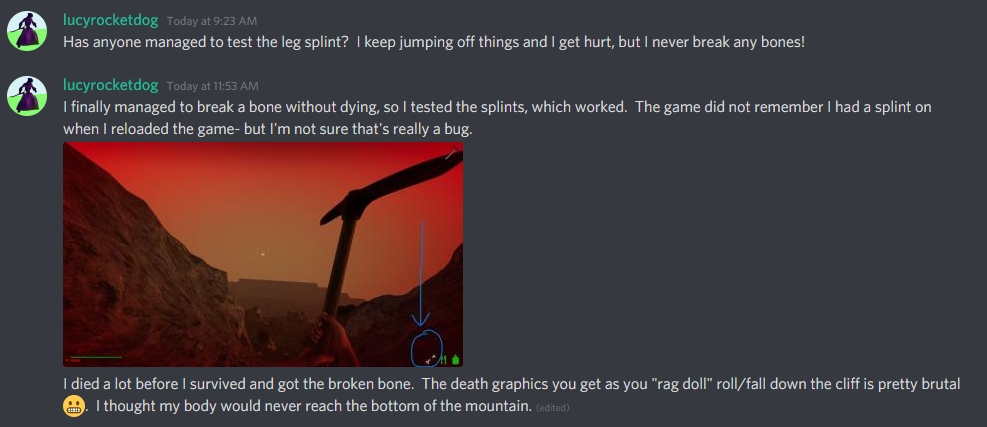Click the message about rag doll death graphics
Screen dimensions: 987x427
(x=511, y=395)
